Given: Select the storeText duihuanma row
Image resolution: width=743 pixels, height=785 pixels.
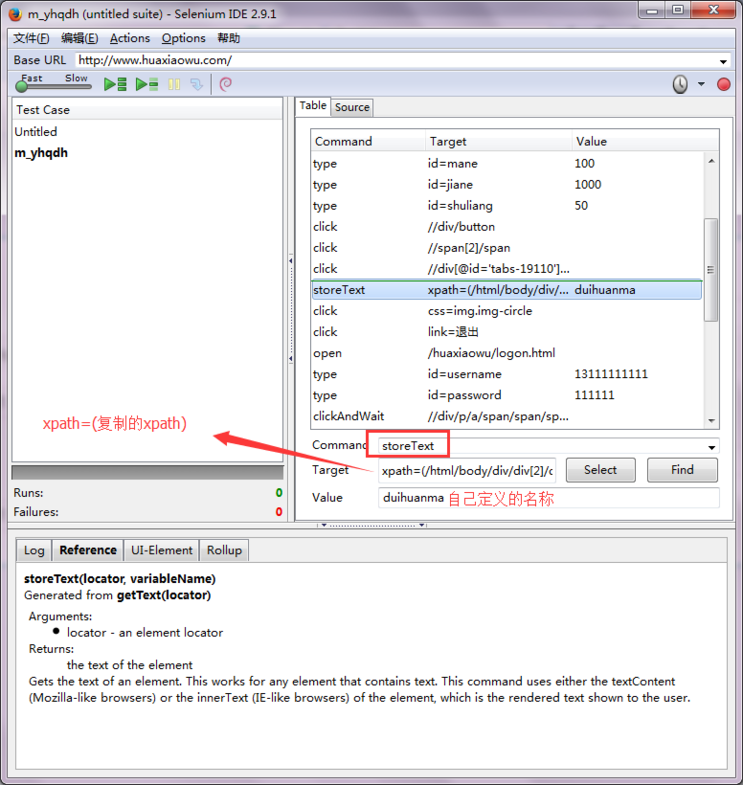Looking at the screenshot, I should click(506, 290).
